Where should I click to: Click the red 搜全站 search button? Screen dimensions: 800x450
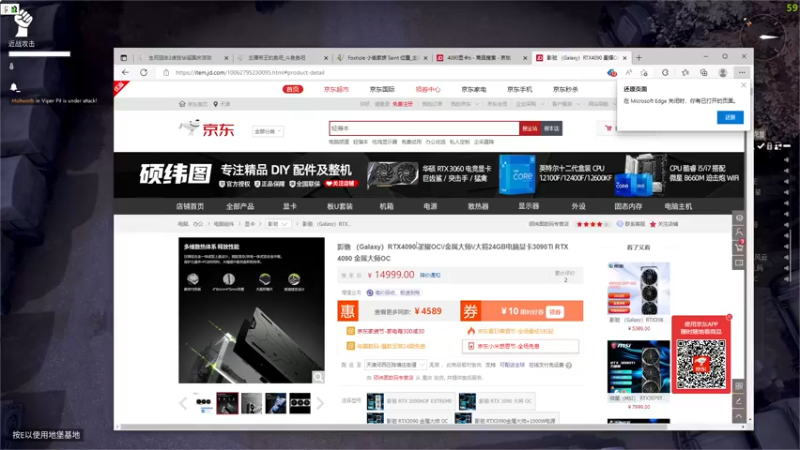pos(530,129)
